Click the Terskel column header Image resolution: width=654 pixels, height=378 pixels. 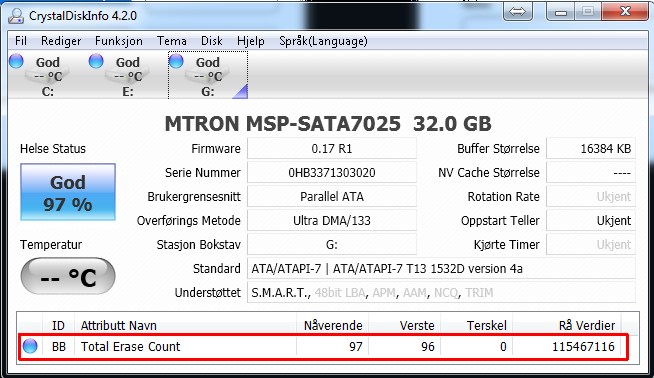[477, 325]
